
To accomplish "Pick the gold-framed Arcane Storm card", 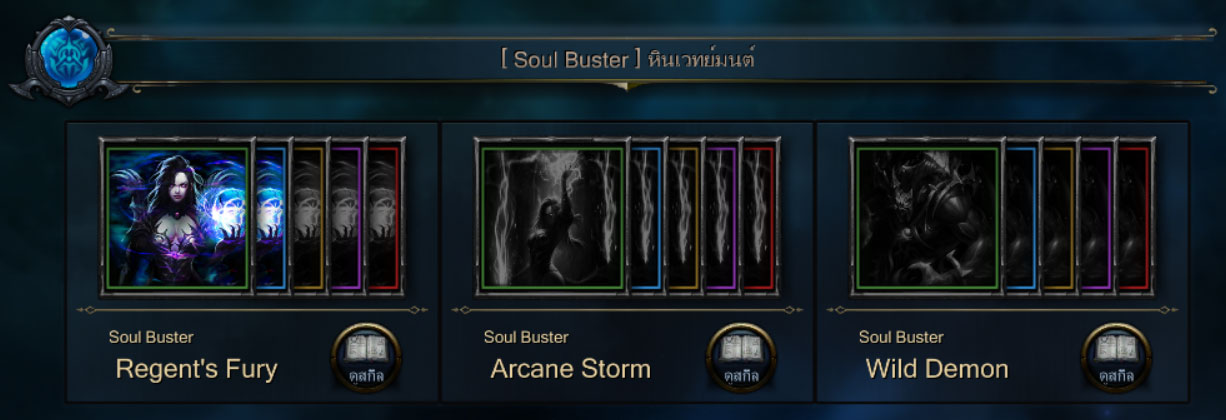I will tap(684, 219).
